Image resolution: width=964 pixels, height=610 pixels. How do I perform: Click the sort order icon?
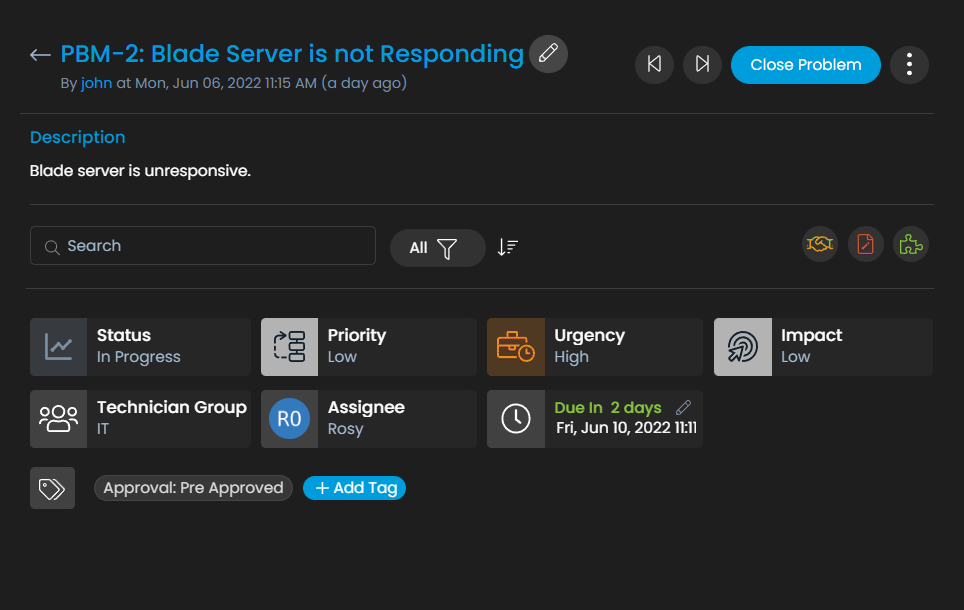pyautogui.click(x=508, y=247)
